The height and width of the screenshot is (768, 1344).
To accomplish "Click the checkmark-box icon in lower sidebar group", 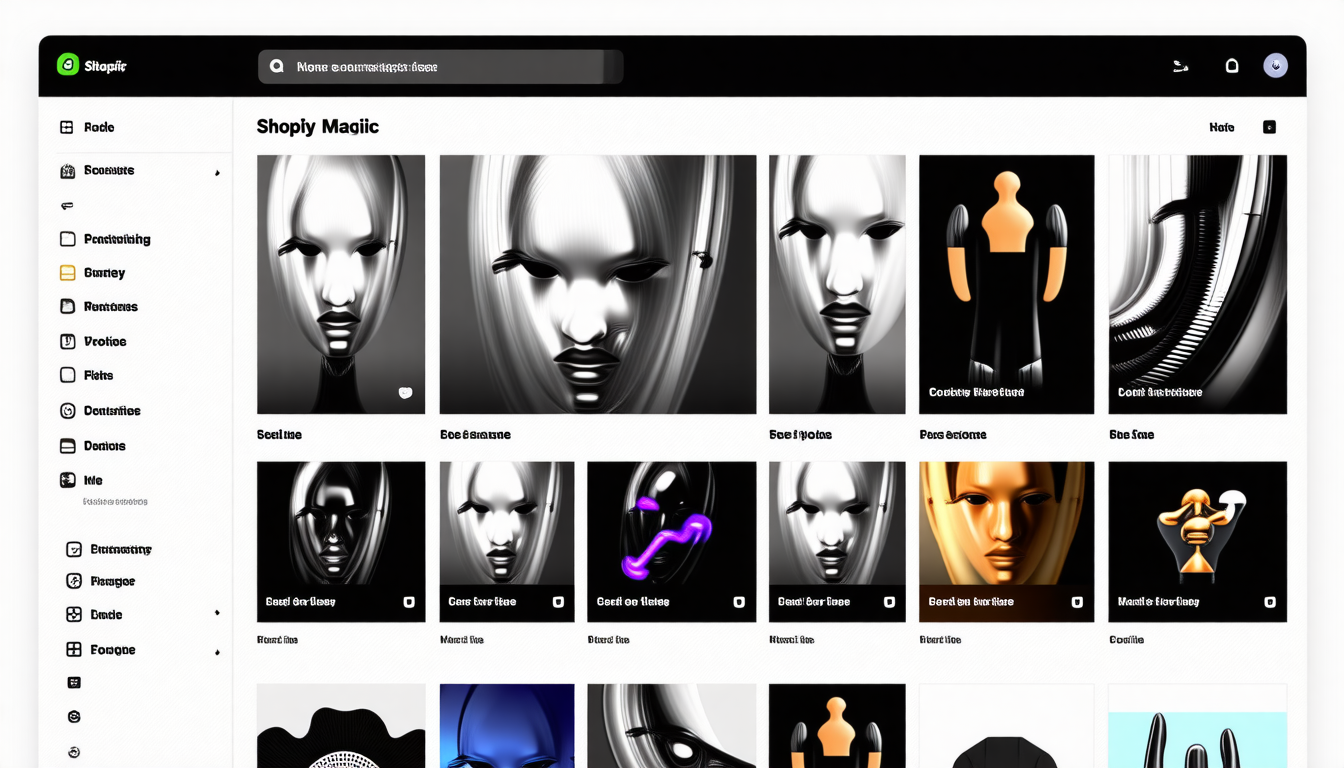I will click(x=73, y=549).
